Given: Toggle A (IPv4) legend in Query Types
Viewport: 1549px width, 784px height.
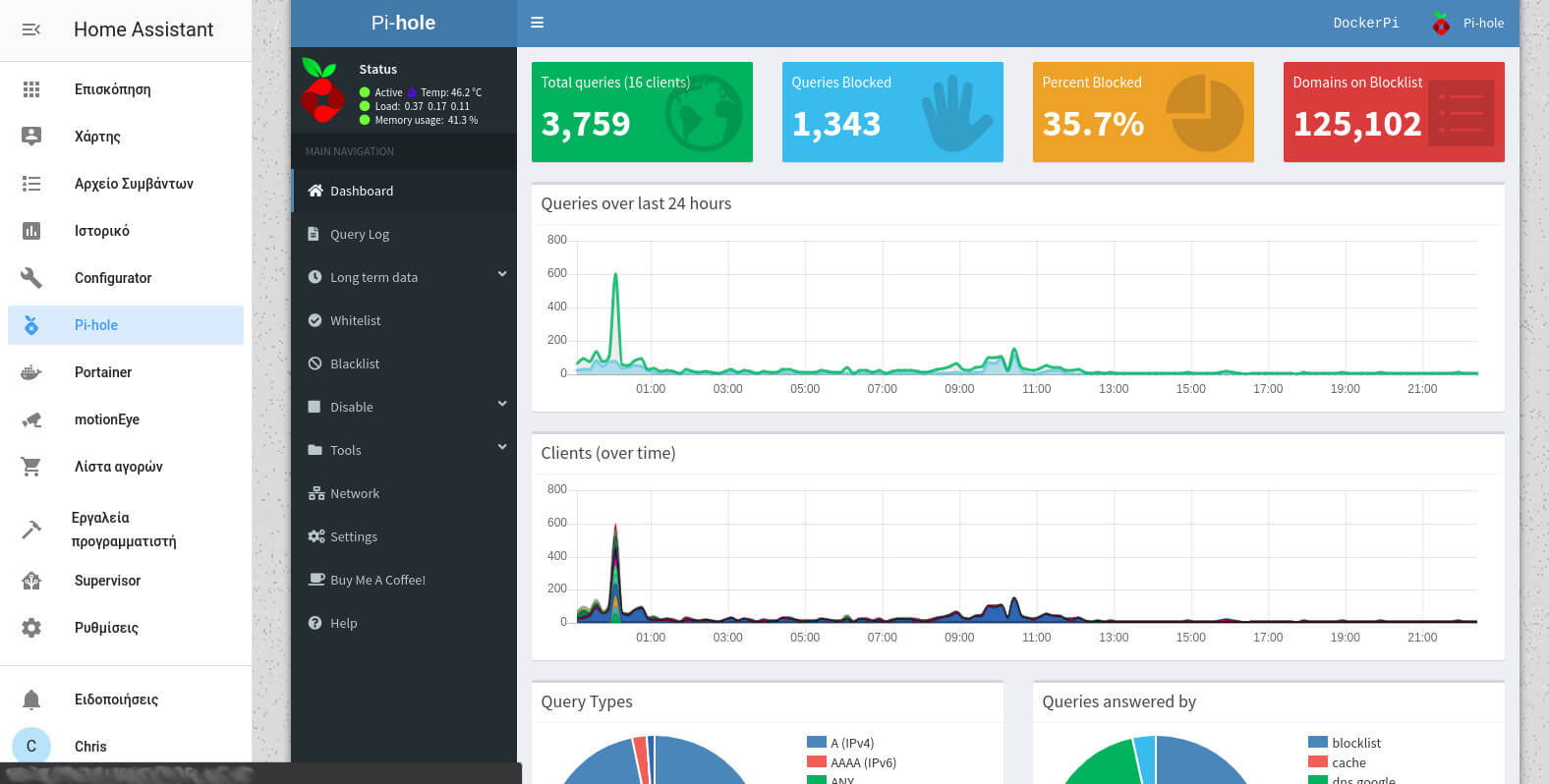Looking at the screenshot, I should [840, 743].
